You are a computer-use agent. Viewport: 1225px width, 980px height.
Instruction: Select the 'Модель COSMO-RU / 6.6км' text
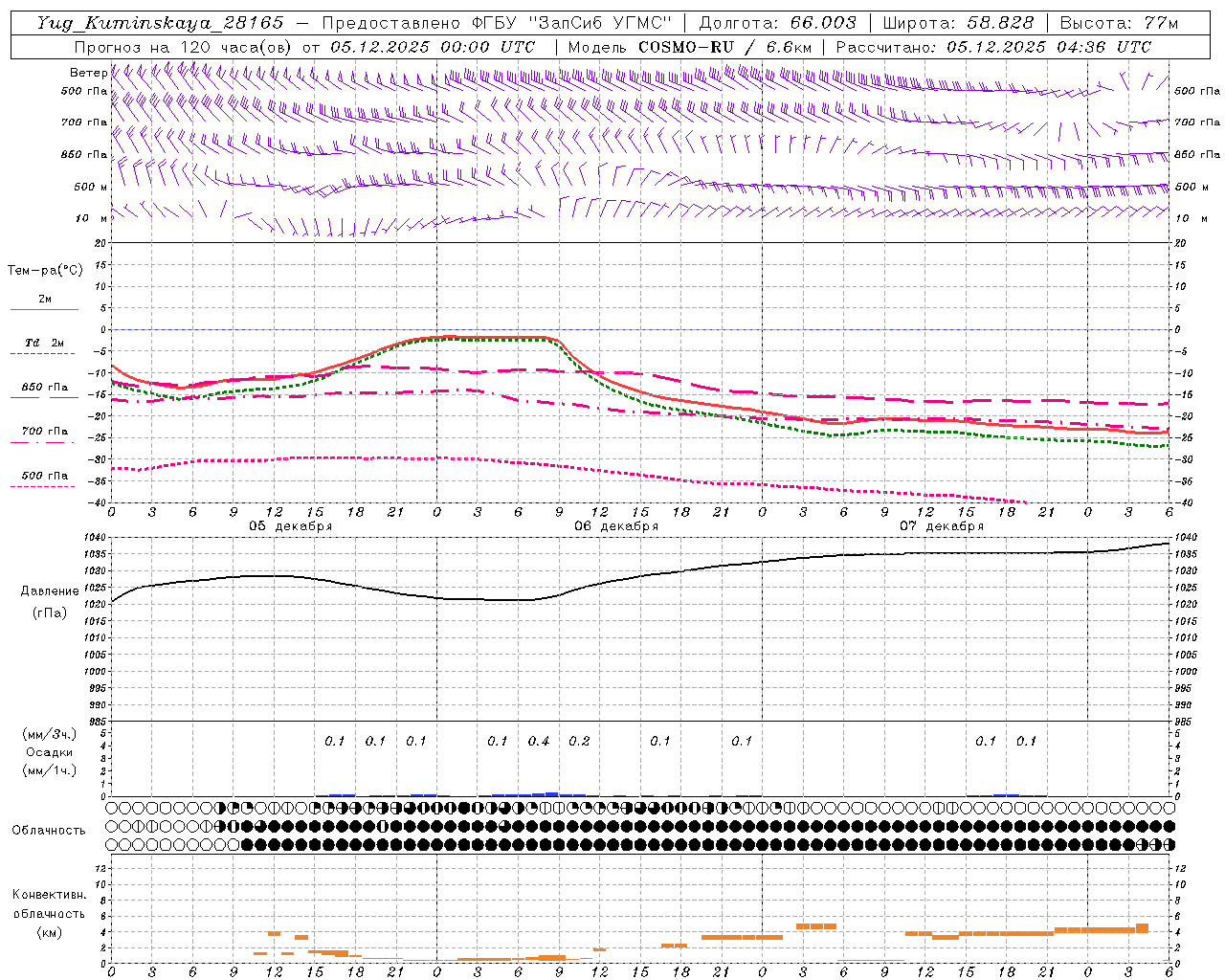pyautogui.click(x=690, y=47)
